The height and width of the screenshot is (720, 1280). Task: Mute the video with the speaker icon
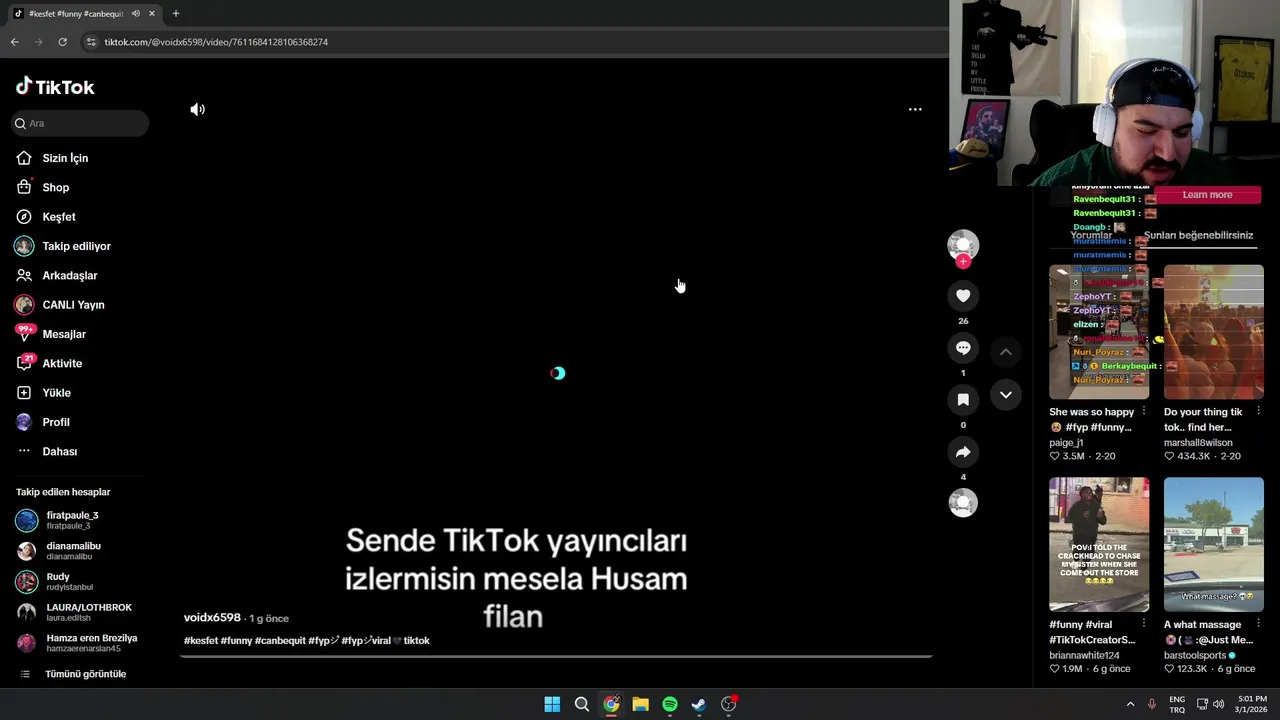click(198, 109)
